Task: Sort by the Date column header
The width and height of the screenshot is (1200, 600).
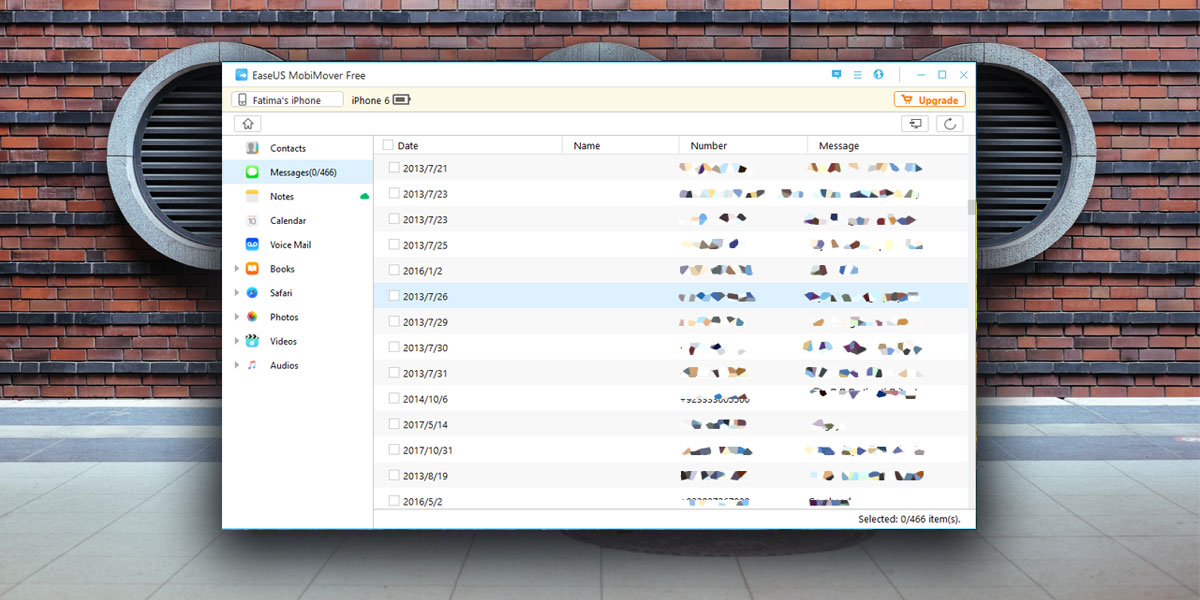Action: [x=468, y=146]
